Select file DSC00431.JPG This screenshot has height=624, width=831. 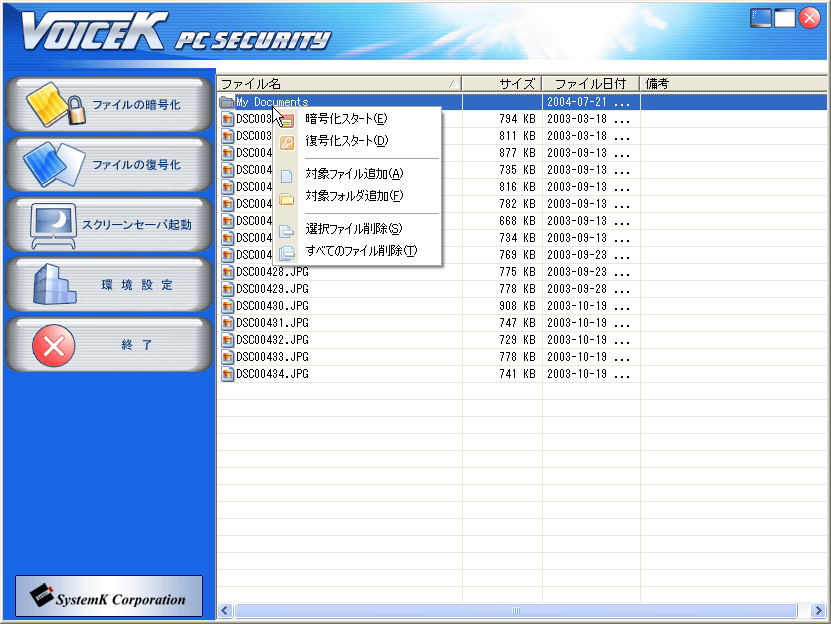click(x=272, y=323)
